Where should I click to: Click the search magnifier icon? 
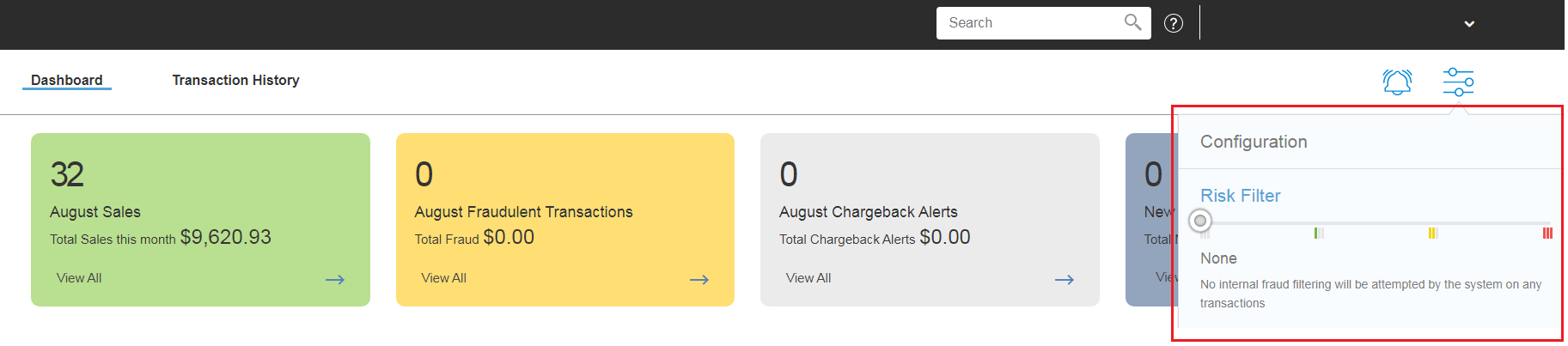(x=1132, y=22)
